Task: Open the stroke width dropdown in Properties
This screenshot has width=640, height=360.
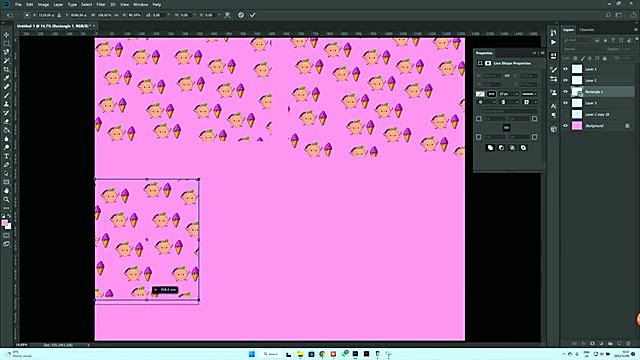Action: 509,94
